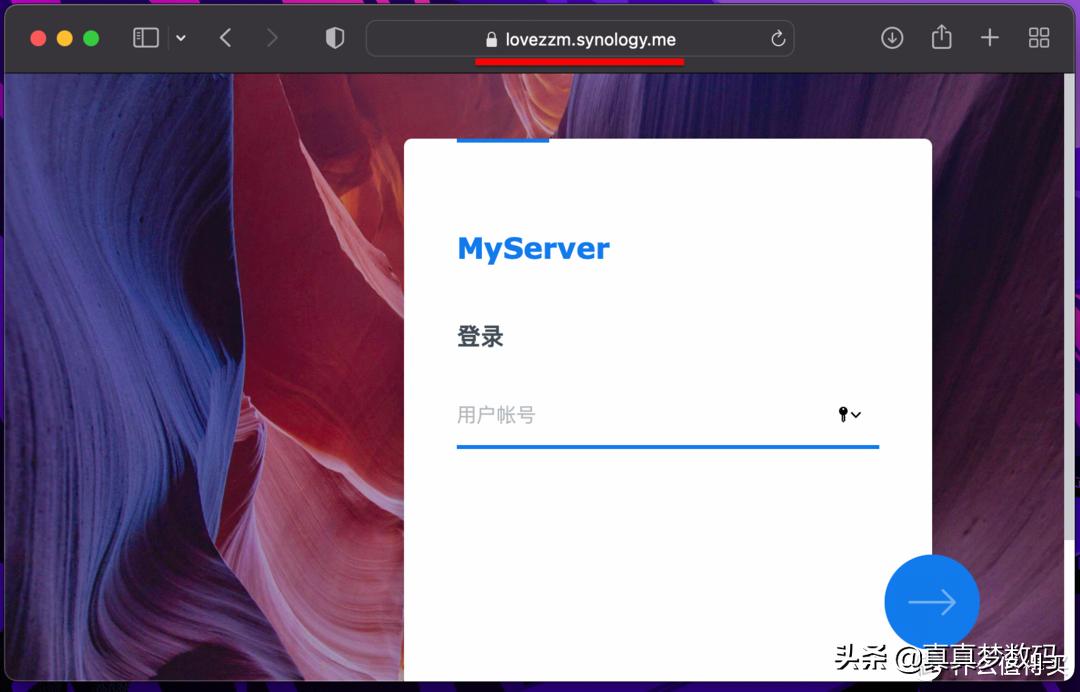Click the 登录 heading
Image resolution: width=1080 pixels, height=692 pixels.
(480, 337)
